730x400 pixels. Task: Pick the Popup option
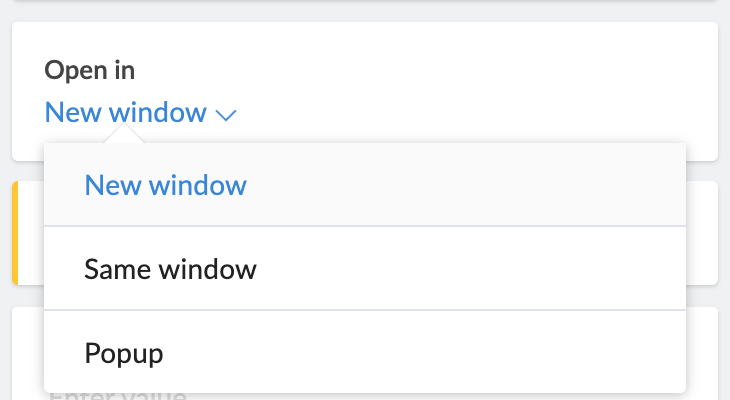click(x=124, y=353)
